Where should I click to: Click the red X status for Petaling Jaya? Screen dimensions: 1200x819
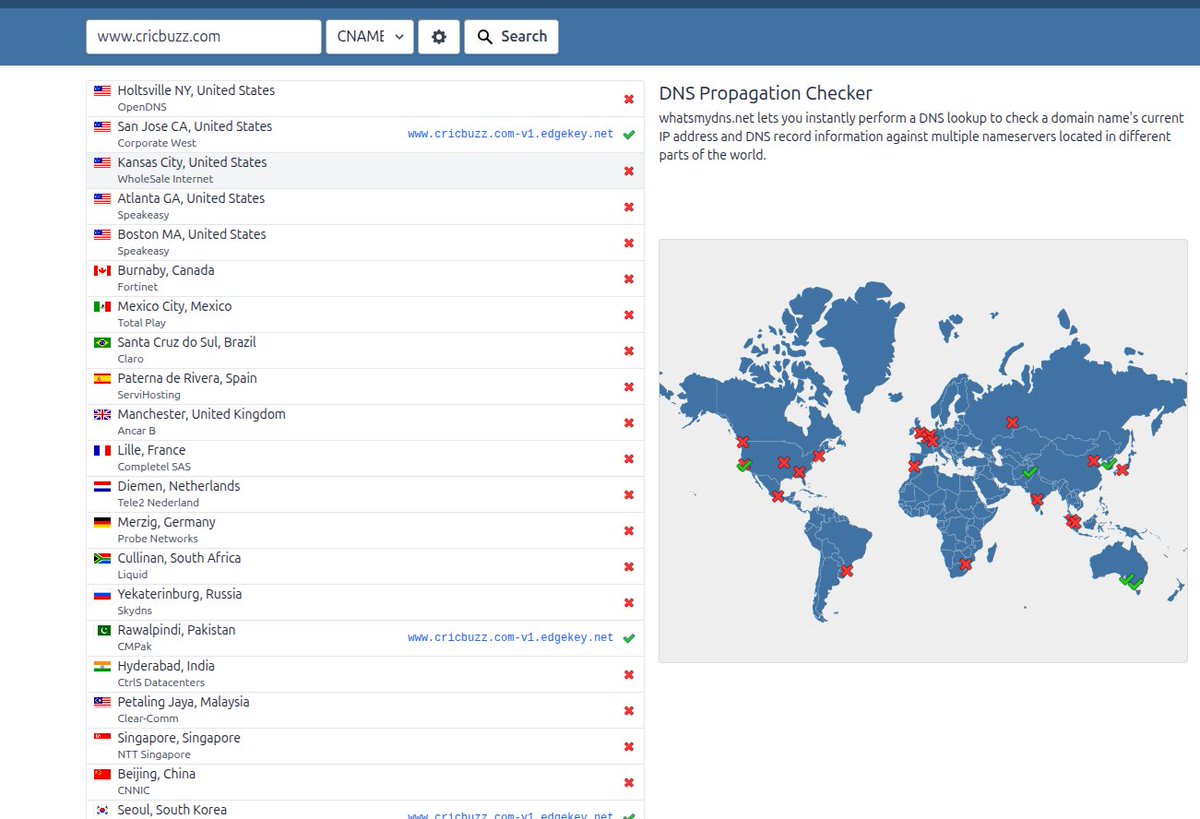(x=629, y=711)
